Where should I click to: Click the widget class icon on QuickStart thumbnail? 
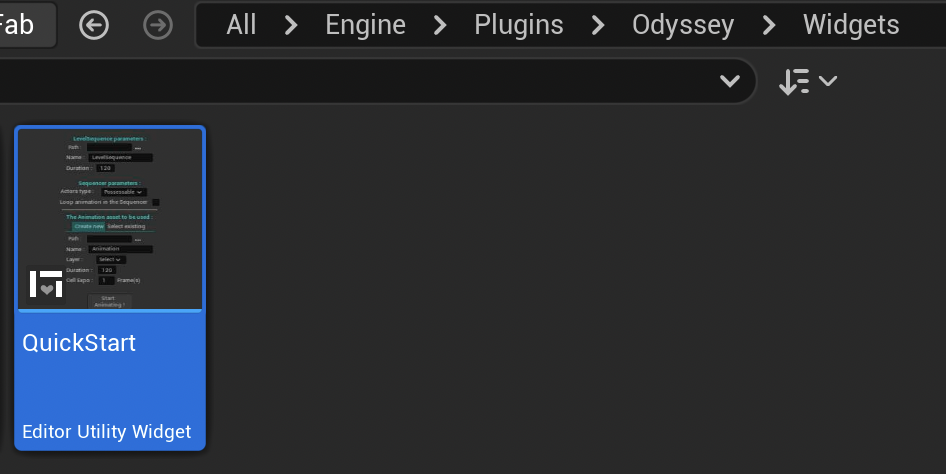[x=46, y=284]
